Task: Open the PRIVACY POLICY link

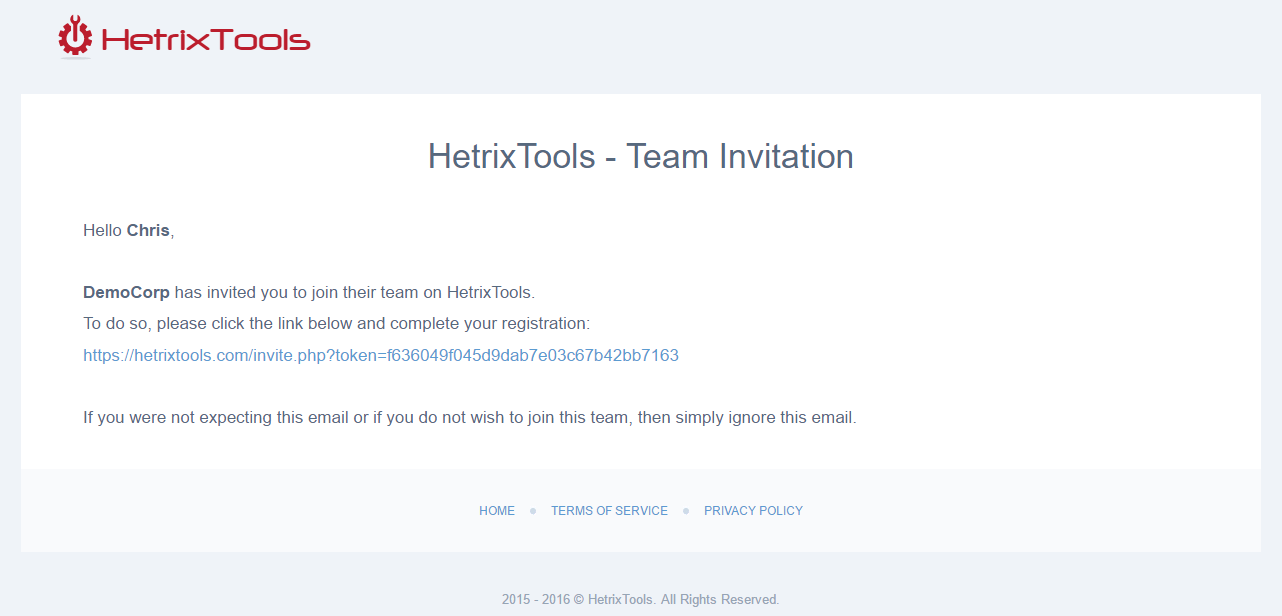Action: tap(753, 511)
